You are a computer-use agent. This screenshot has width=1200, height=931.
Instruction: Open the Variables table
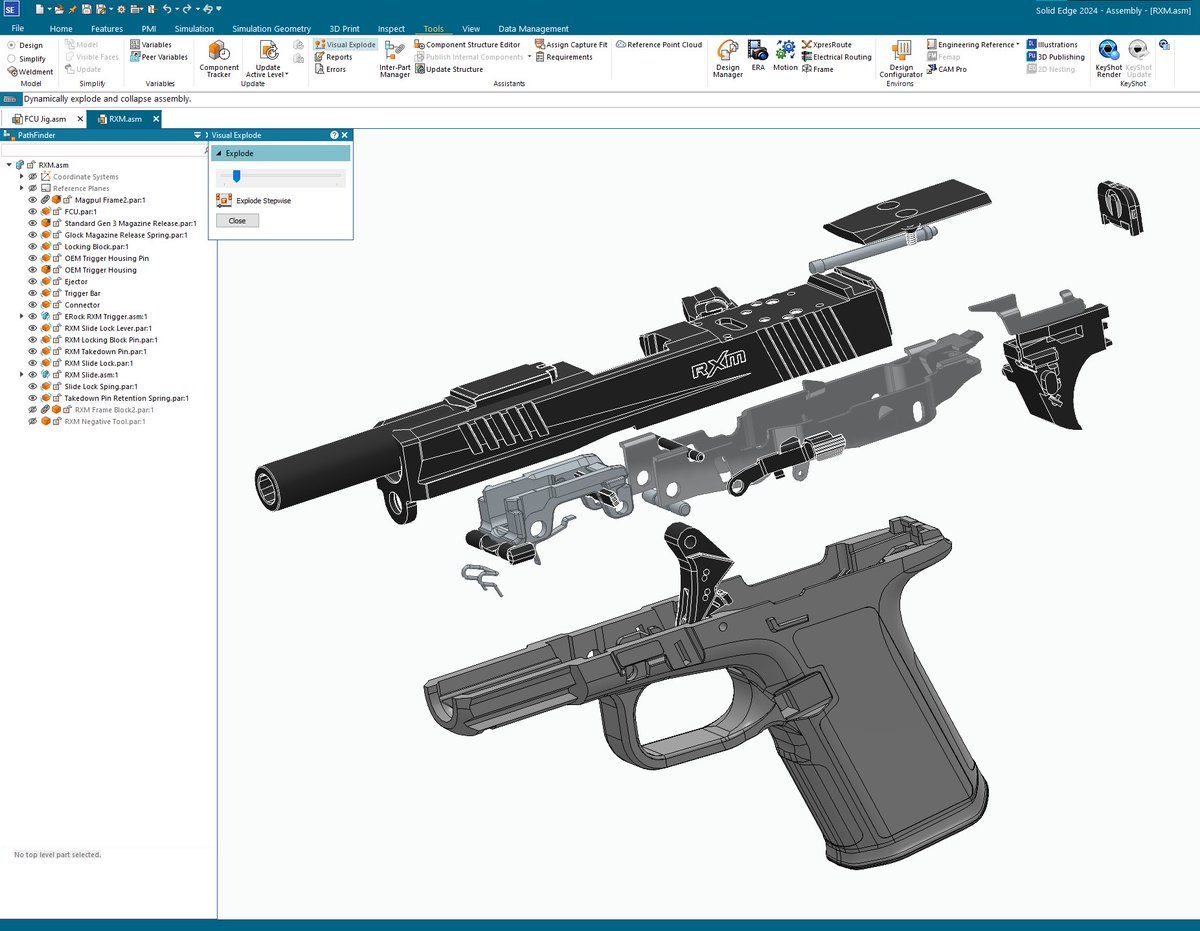click(151, 45)
